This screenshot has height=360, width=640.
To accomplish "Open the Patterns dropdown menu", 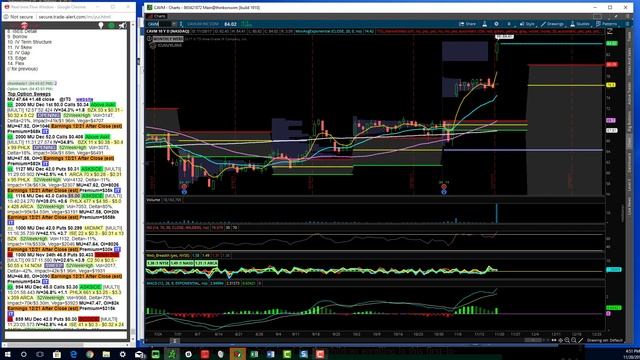I will [x=607, y=24].
